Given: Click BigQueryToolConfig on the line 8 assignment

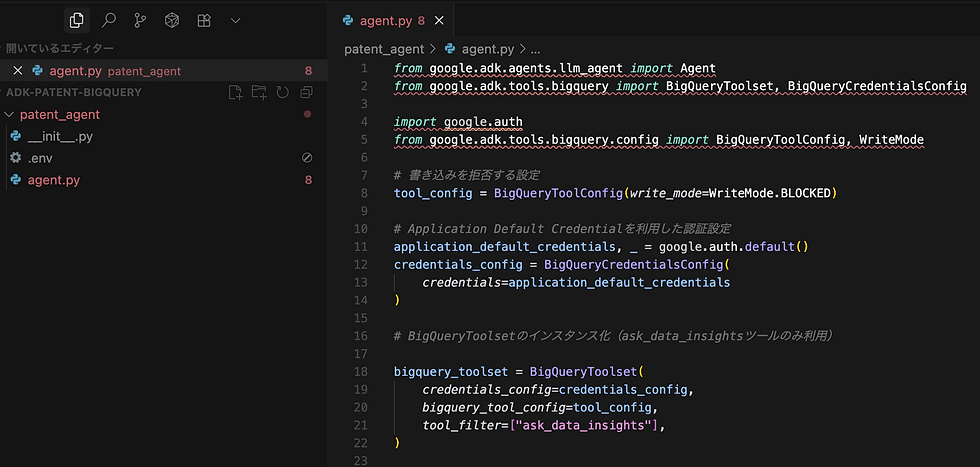Looking at the screenshot, I should coord(559,193).
